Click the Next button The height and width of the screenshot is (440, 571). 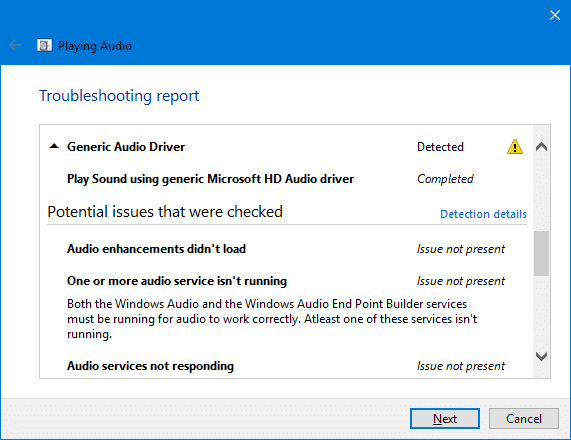[x=445, y=419]
